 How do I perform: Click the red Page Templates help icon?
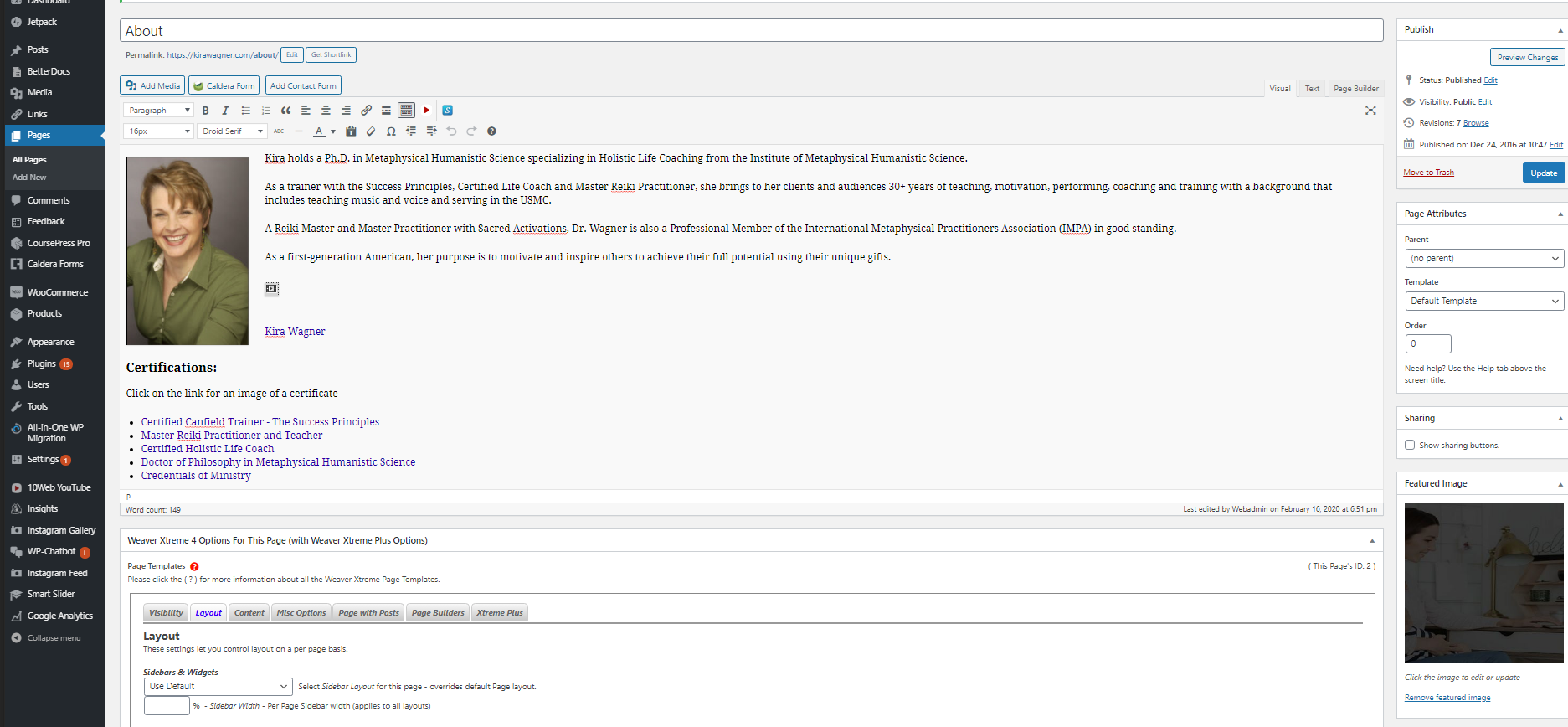click(x=194, y=566)
